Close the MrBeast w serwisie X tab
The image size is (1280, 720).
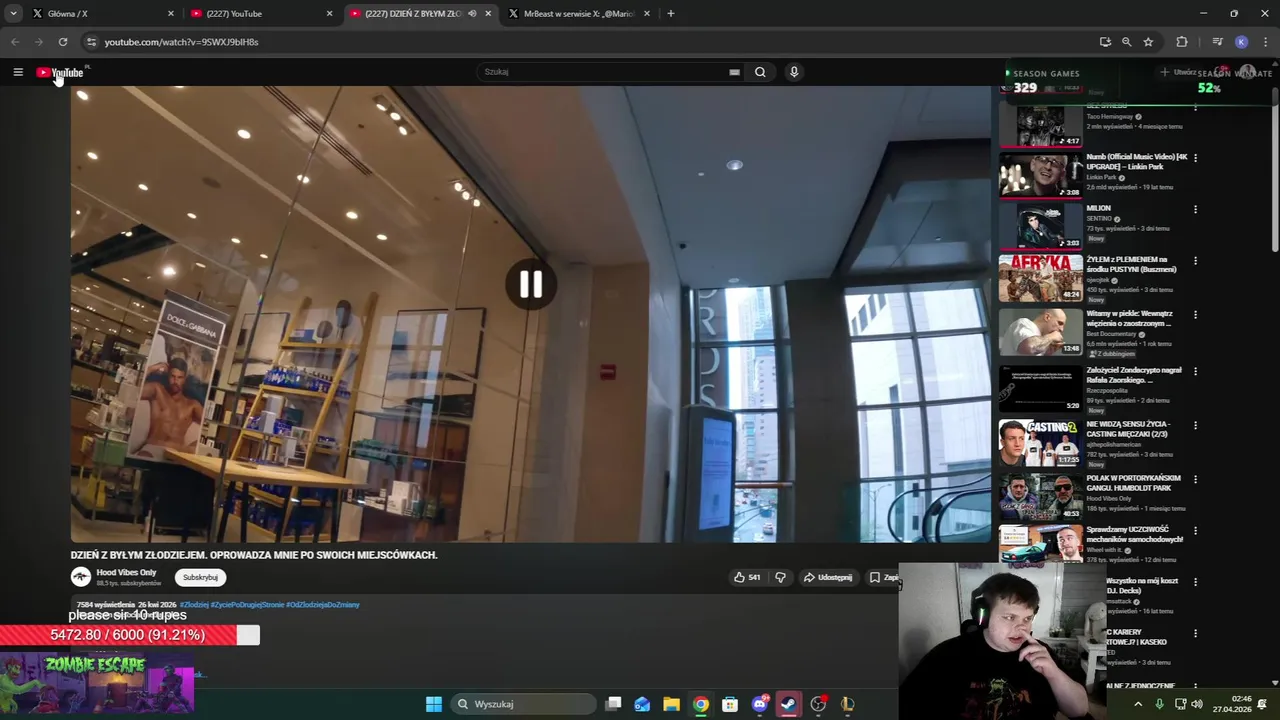point(647,14)
